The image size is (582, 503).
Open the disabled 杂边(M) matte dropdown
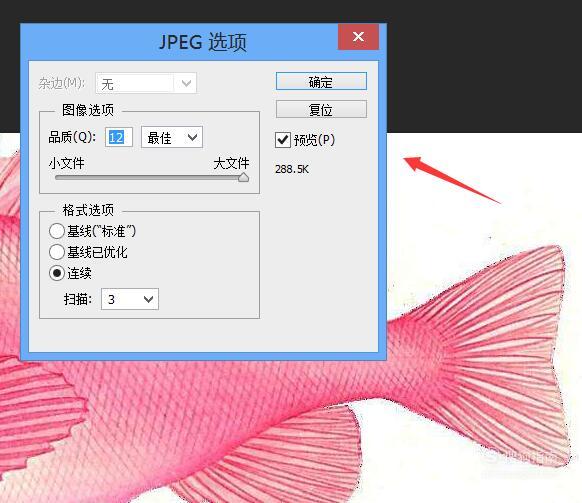coord(146,83)
